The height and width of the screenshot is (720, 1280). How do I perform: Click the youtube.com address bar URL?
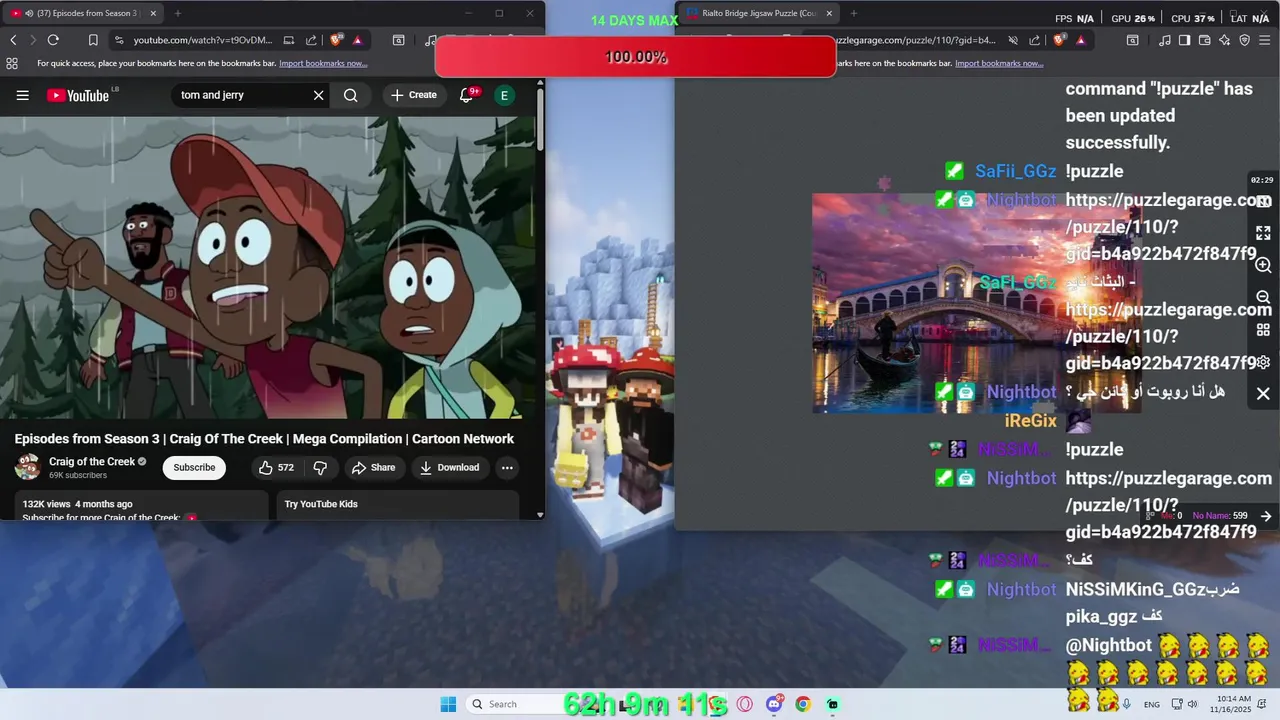202,40
